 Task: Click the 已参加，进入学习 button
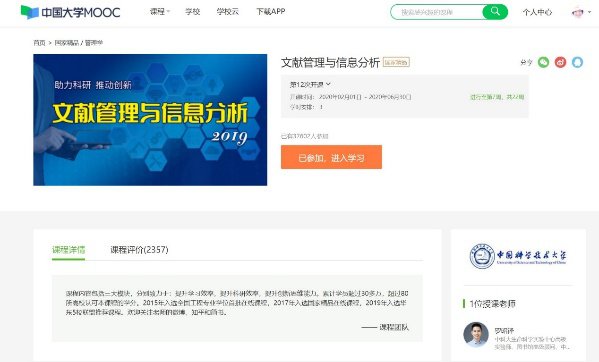(331, 157)
